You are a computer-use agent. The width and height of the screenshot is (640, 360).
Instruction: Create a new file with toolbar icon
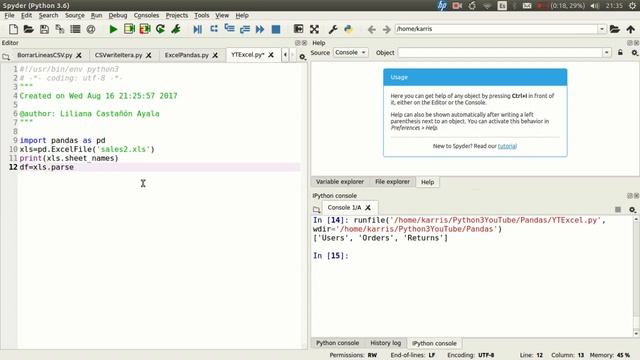coord(13,29)
